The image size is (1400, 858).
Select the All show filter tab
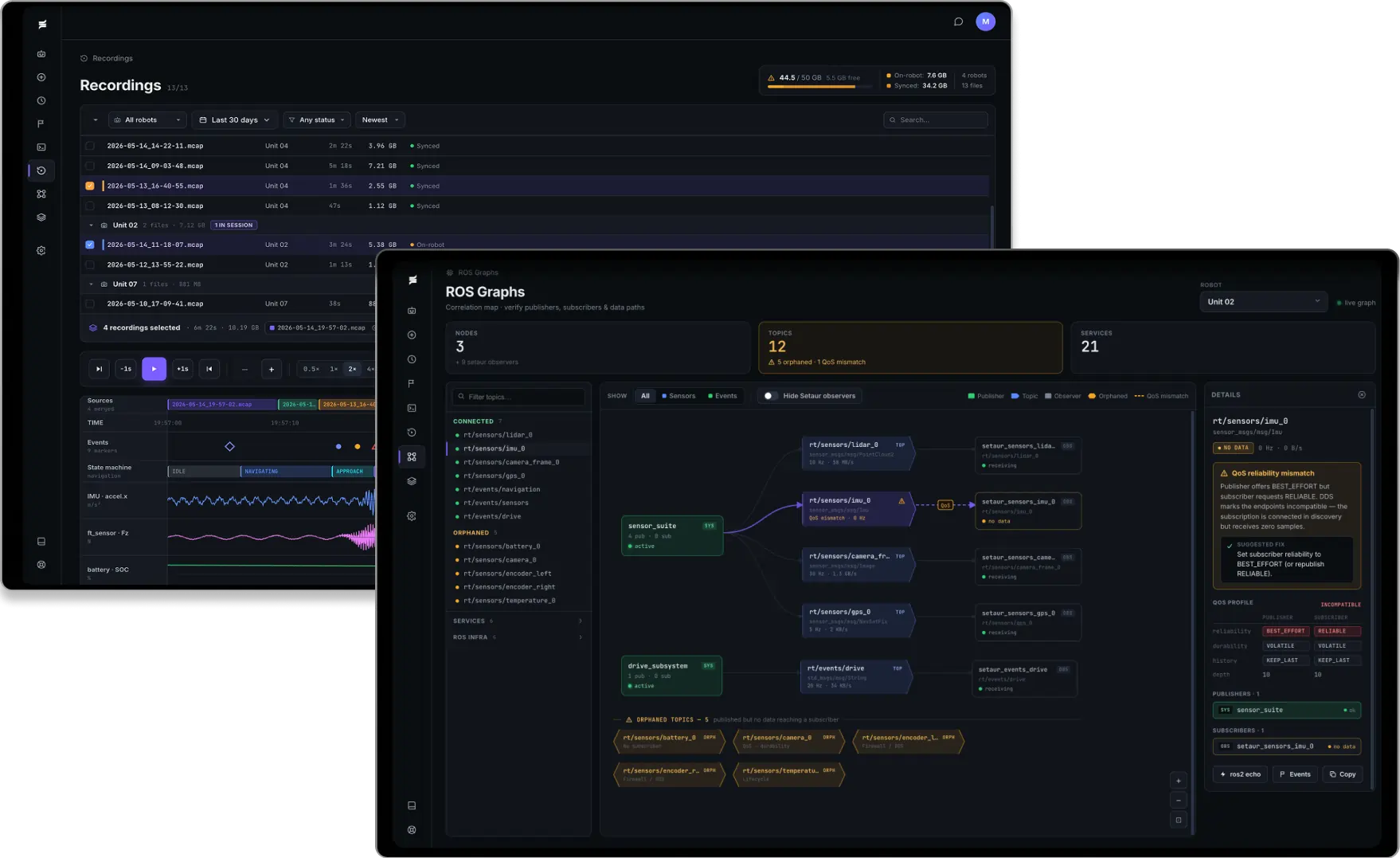tap(645, 396)
